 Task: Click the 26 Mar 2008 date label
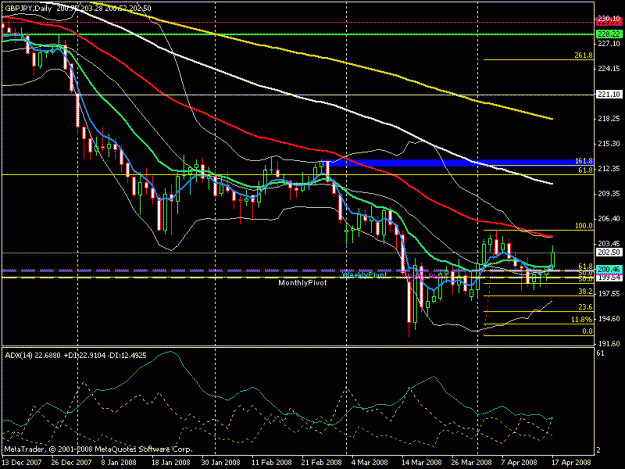click(x=472, y=463)
